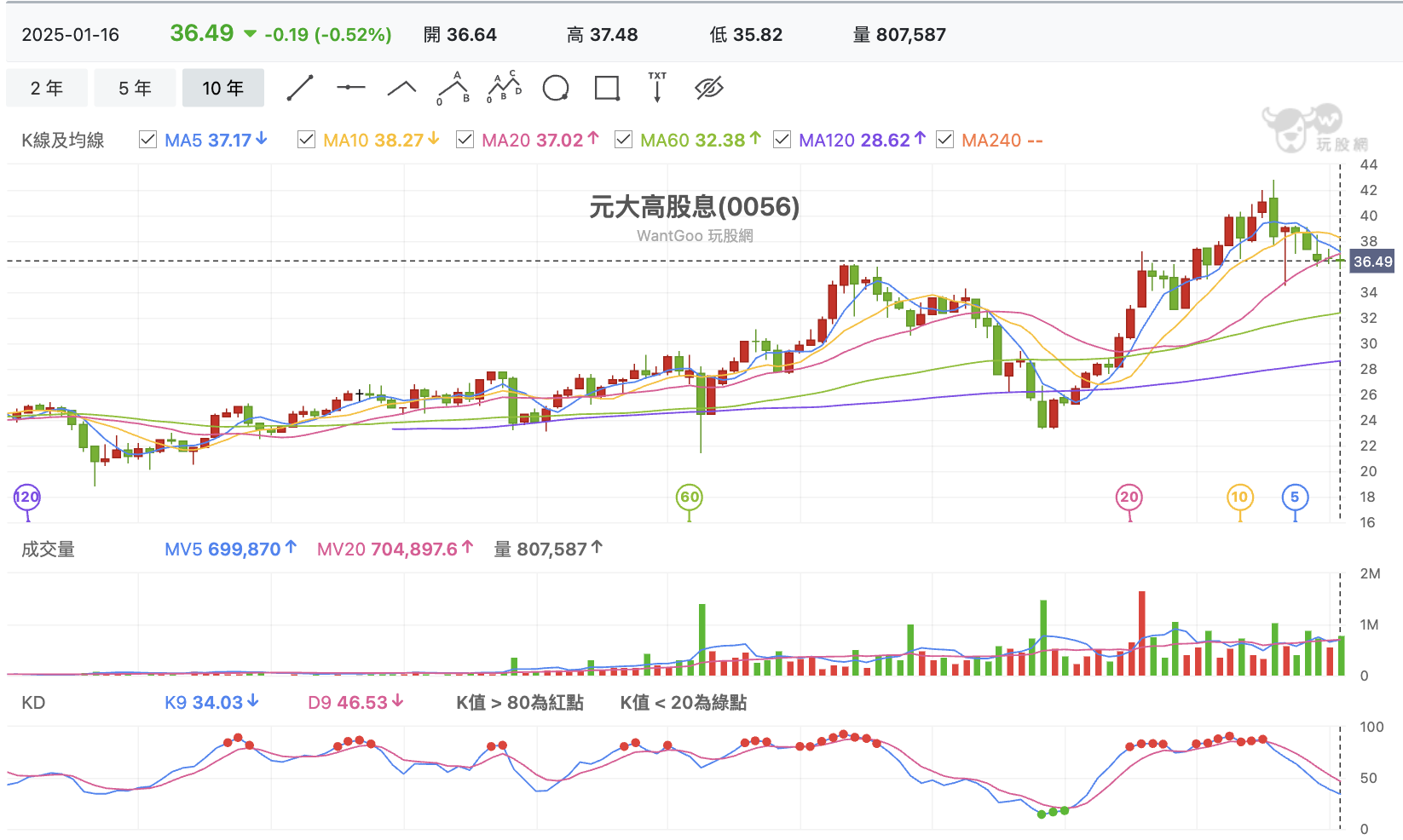
Task: Click the MA20 37.02 value label
Action: (x=540, y=140)
